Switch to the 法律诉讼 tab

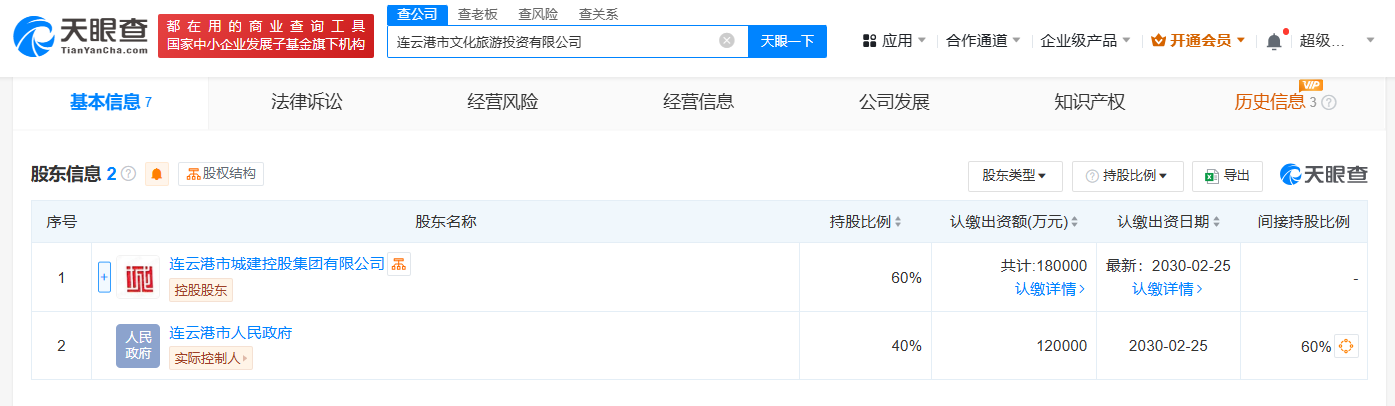307,102
